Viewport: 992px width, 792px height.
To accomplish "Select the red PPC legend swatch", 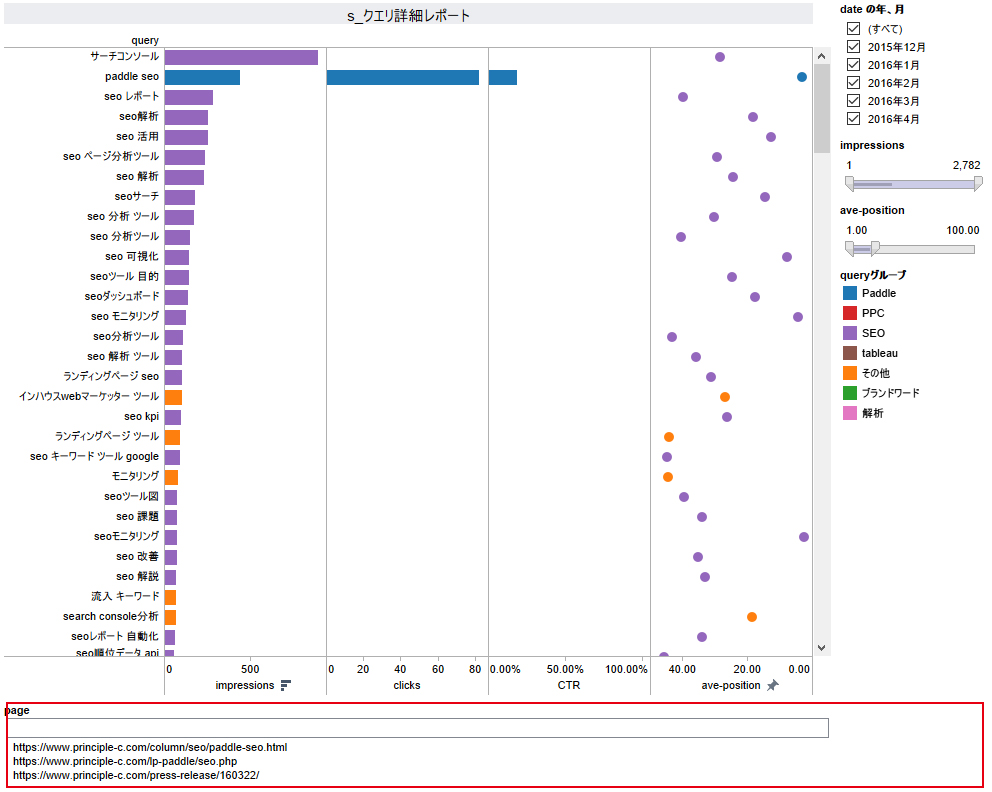I will [850, 313].
